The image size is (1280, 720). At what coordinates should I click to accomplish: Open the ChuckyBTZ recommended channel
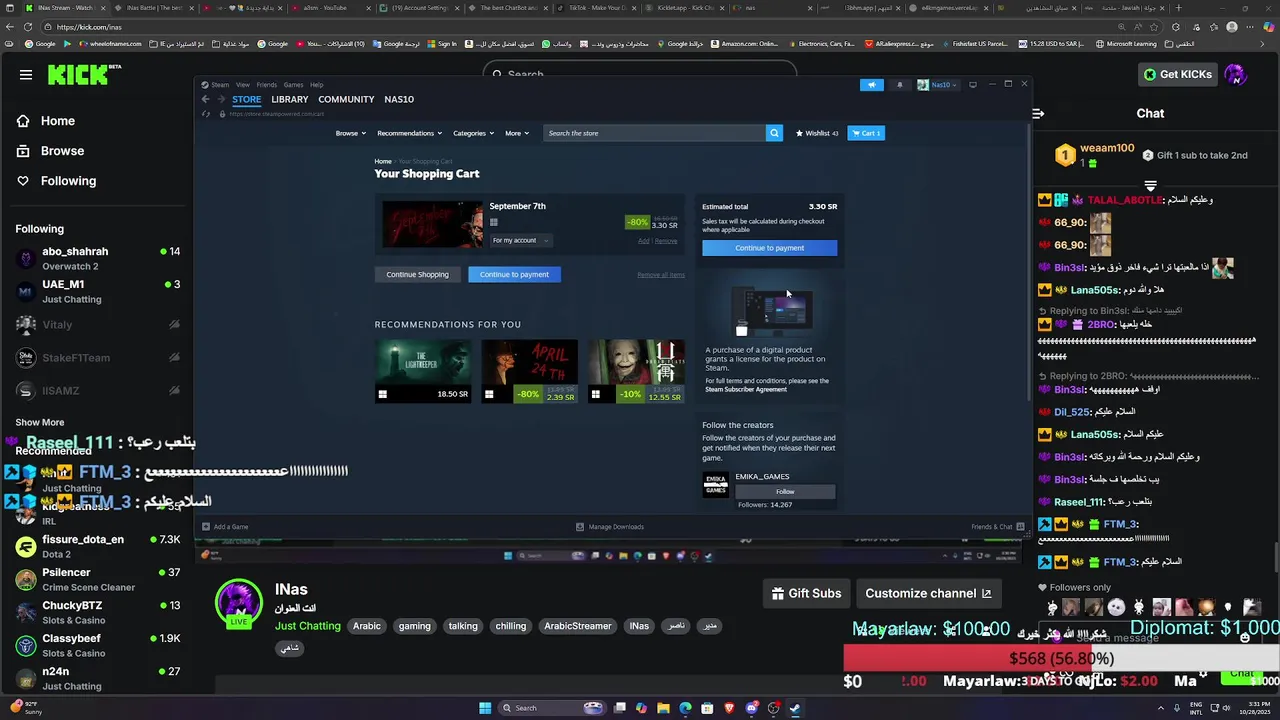pos(97,612)
